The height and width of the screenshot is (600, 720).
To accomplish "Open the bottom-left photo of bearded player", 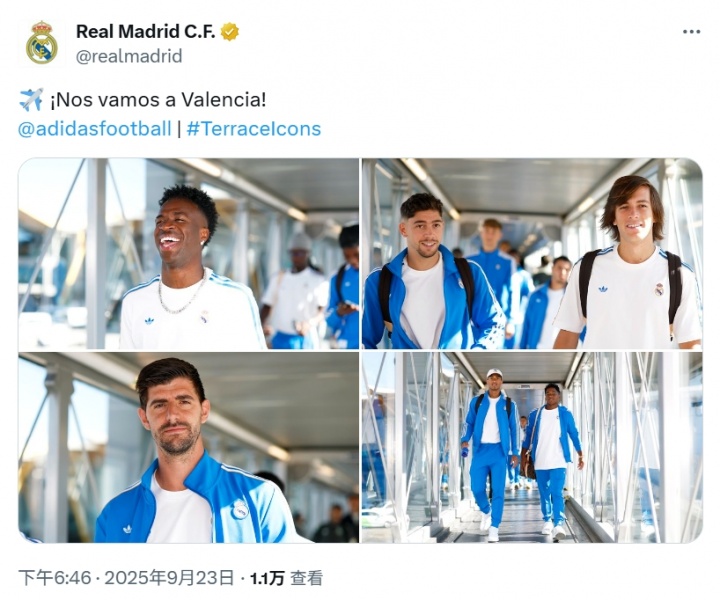I will [189, 448].
